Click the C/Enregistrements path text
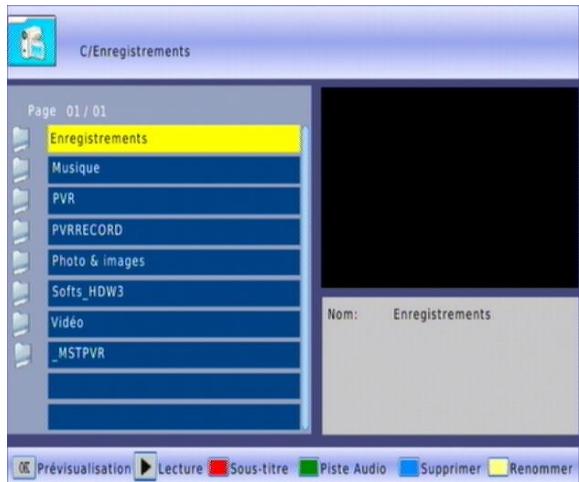 [135, 51]
